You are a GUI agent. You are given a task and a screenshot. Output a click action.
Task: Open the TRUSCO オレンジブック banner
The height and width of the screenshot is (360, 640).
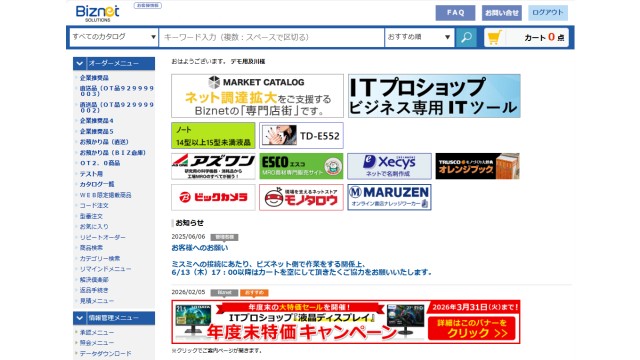478,166
